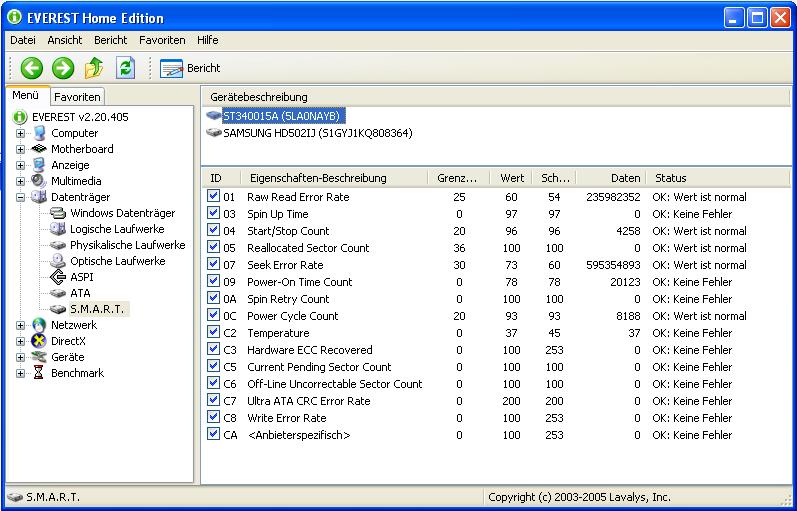Click the folder up-level icon

[94, 68]
